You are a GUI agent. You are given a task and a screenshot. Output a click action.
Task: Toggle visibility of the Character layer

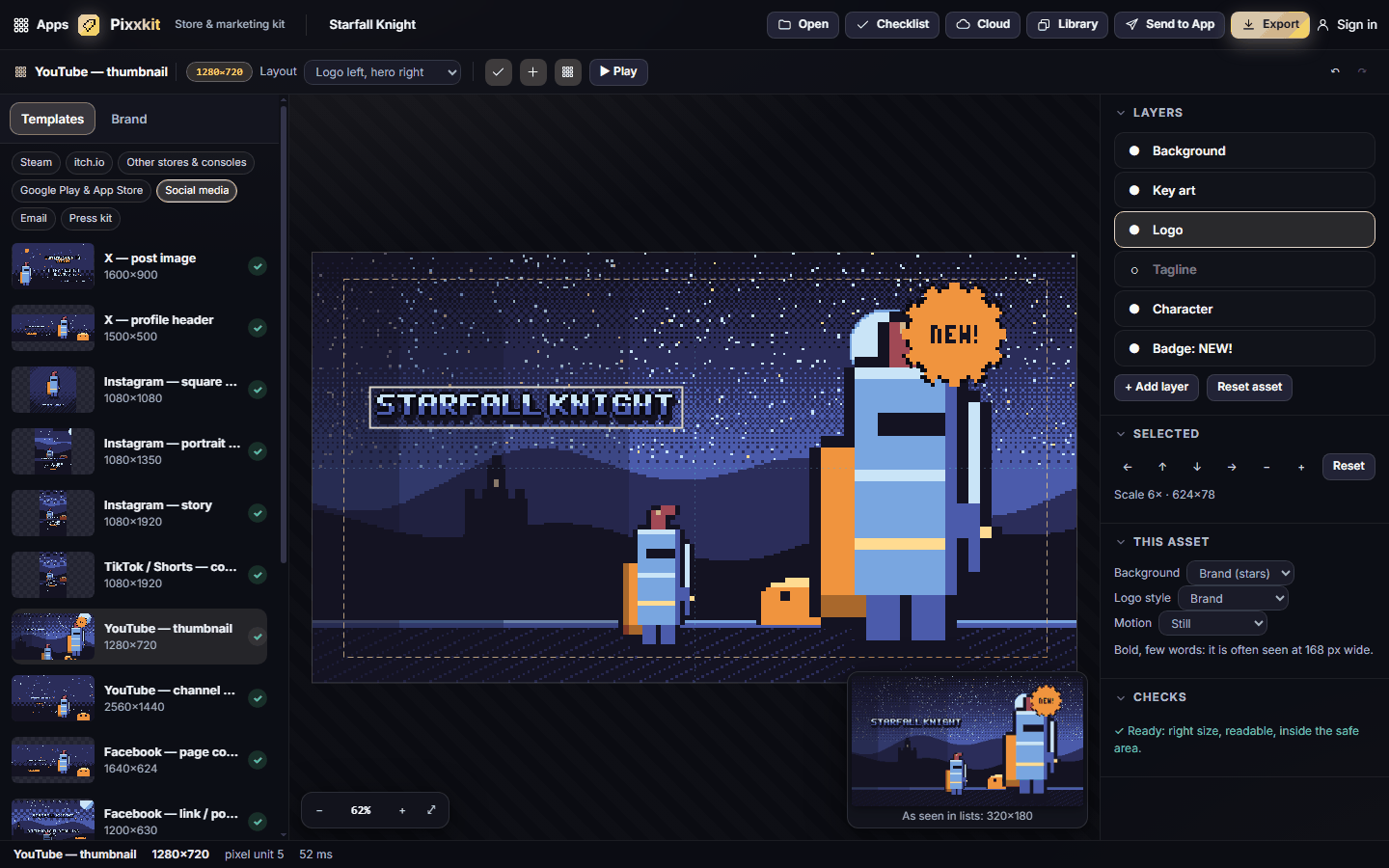tap(1134, 310)
